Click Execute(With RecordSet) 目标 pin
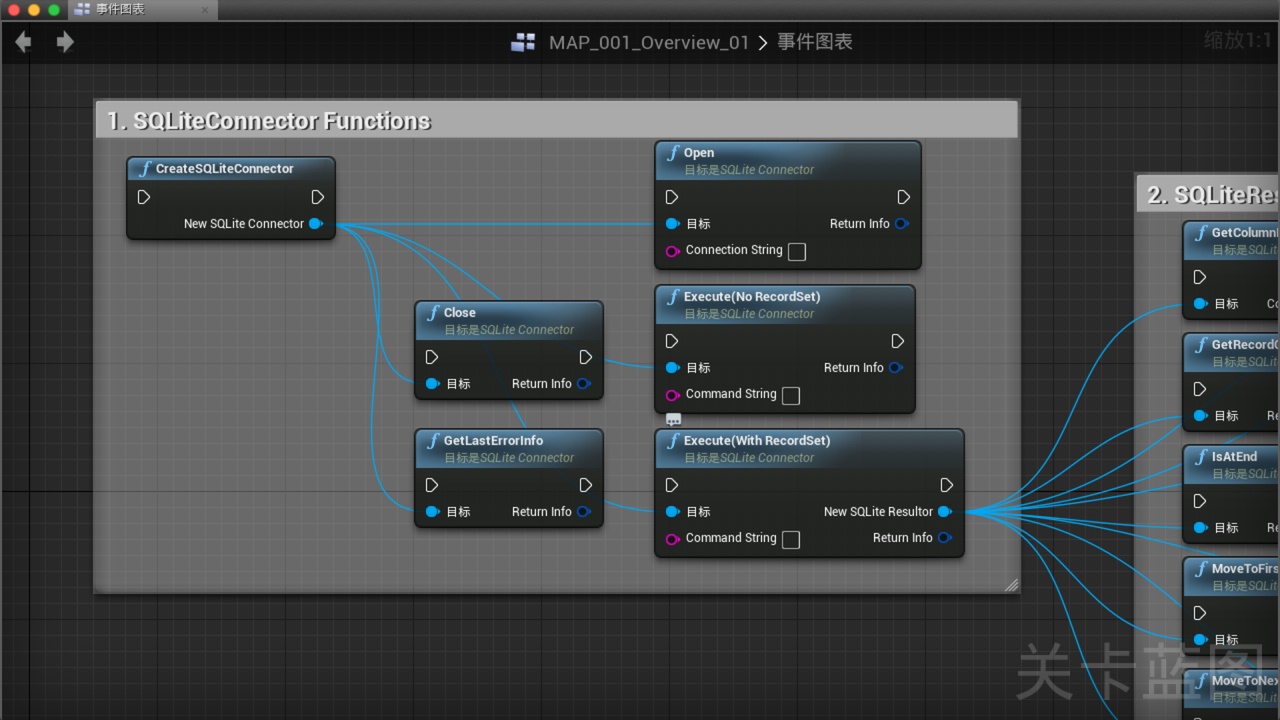Screen dimensions: 1280x720 pyautogui.click(x=672, y=512)
